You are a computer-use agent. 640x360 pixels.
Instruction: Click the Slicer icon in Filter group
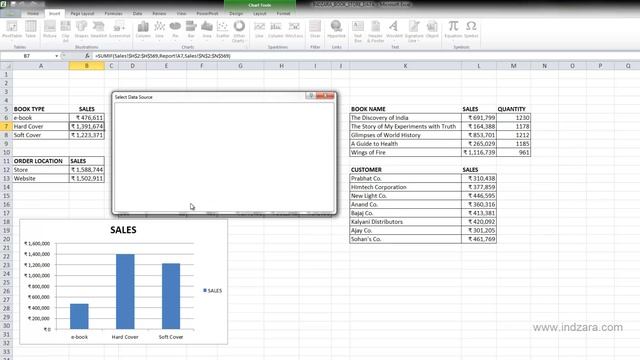coord(315,29)
